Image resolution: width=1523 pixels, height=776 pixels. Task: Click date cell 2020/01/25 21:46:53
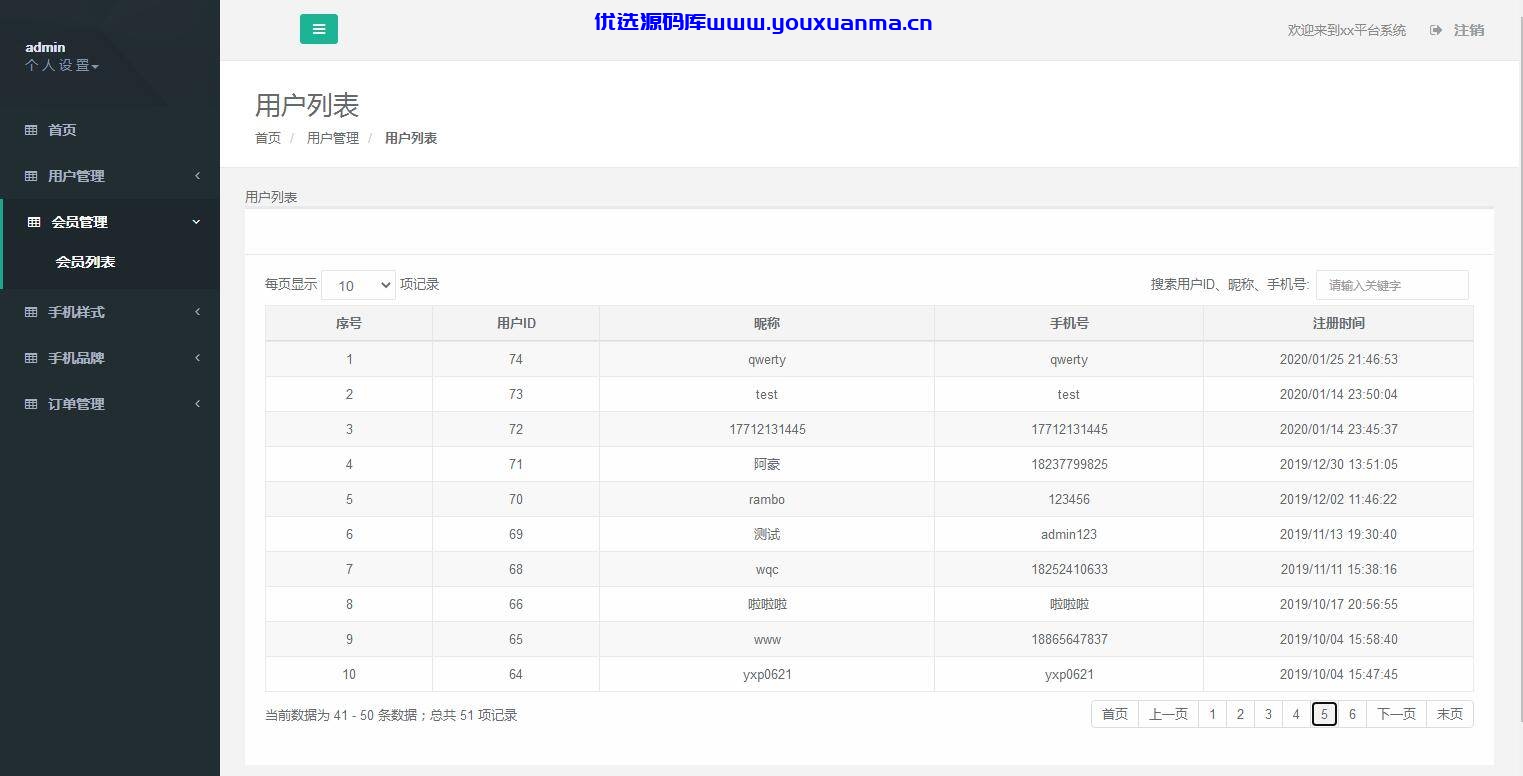click(x=1339, y=359)
